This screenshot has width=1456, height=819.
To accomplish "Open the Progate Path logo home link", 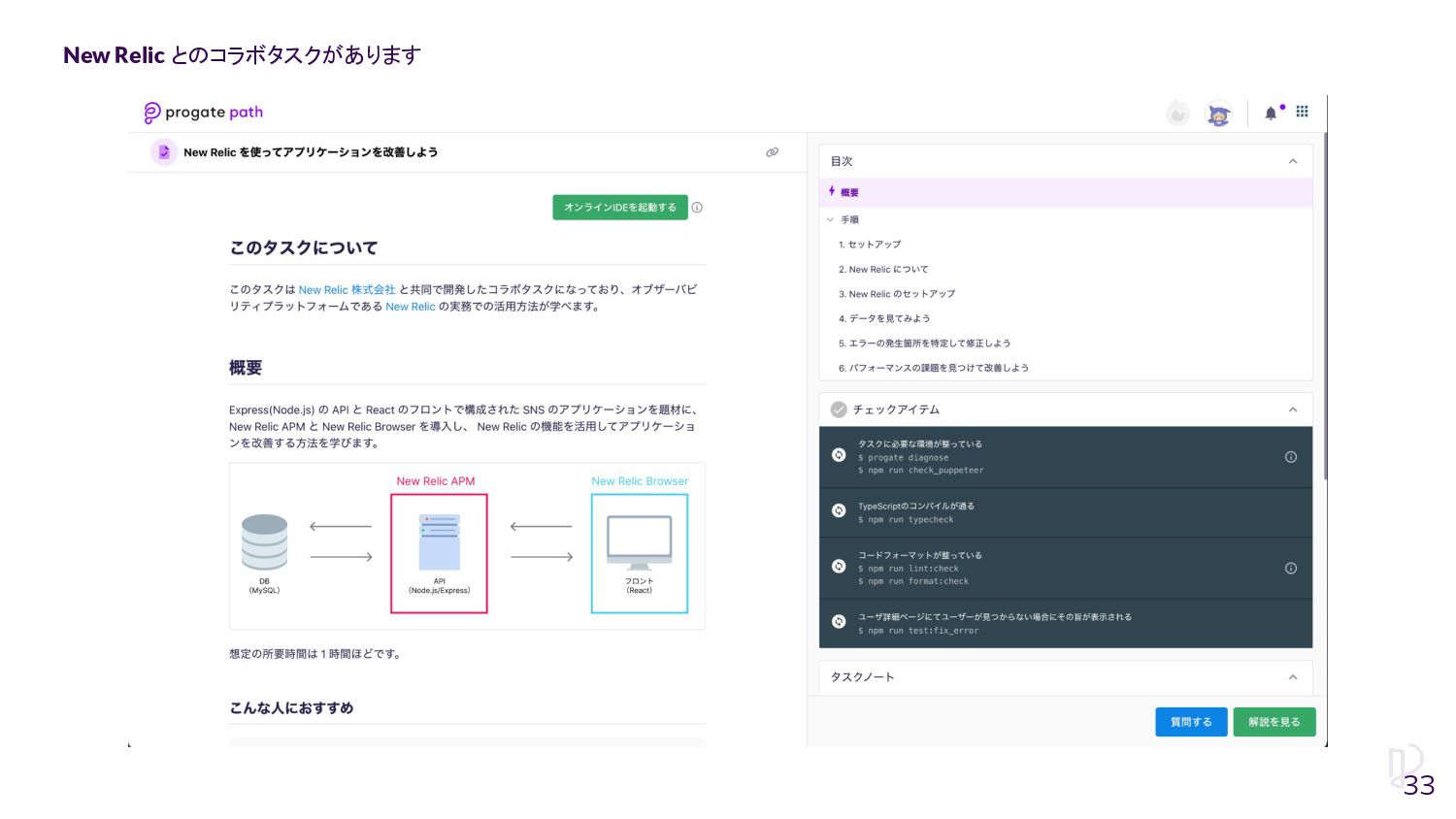I will coord(203,113).
